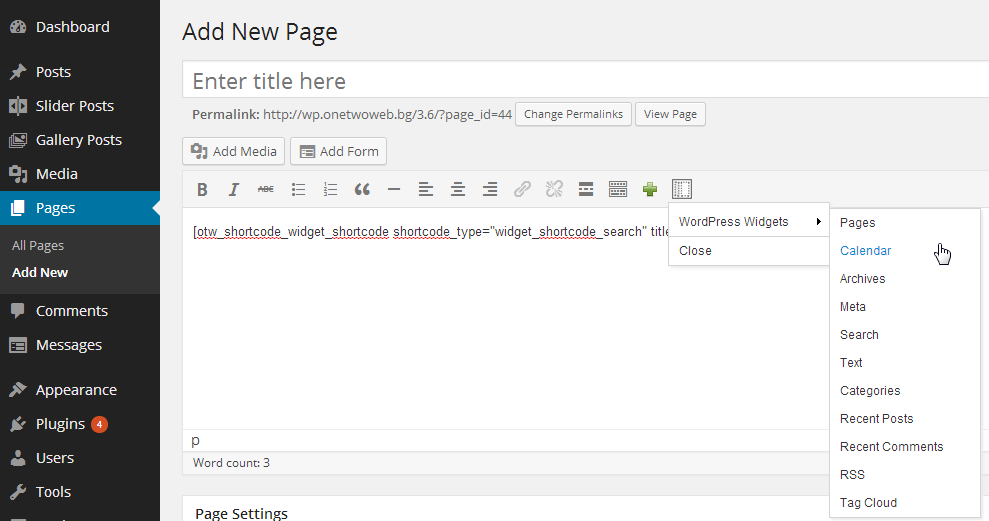Remove link with unlink icon
The width and height of the screenshot is (989, 521).
click(x=554, y=189)
